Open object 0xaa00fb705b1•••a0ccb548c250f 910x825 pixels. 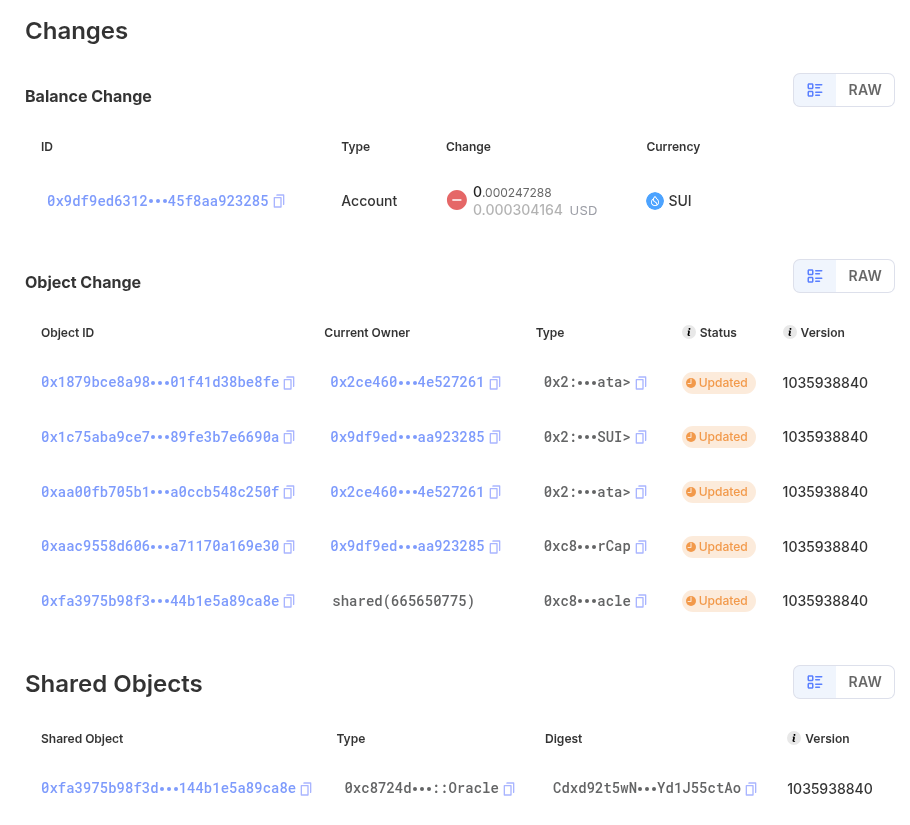[x=160, y=492]
